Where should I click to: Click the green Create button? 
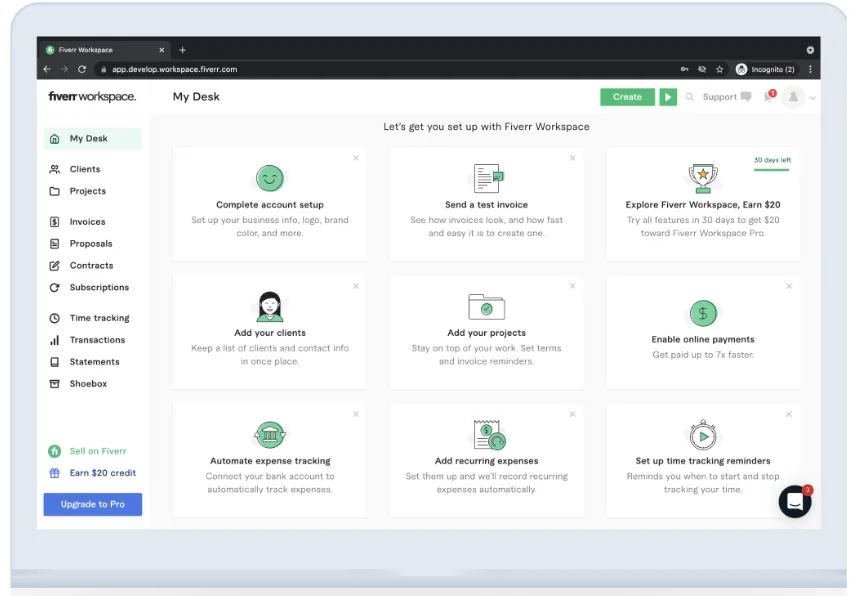click(627, 97)
